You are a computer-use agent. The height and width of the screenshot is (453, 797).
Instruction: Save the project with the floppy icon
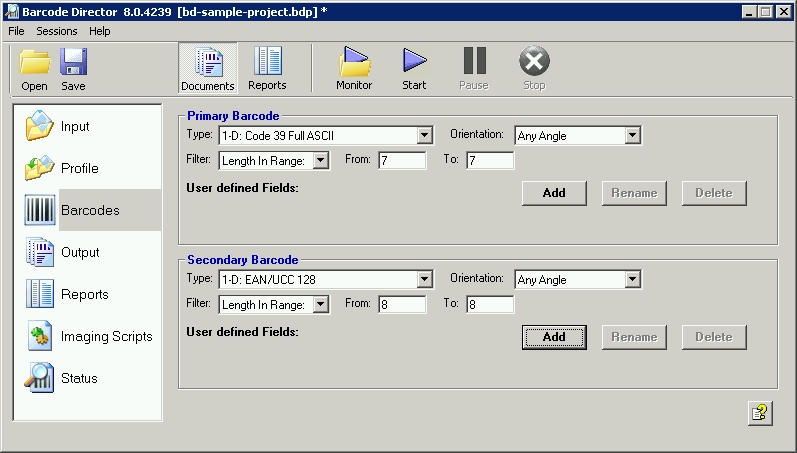coord(73,66)
